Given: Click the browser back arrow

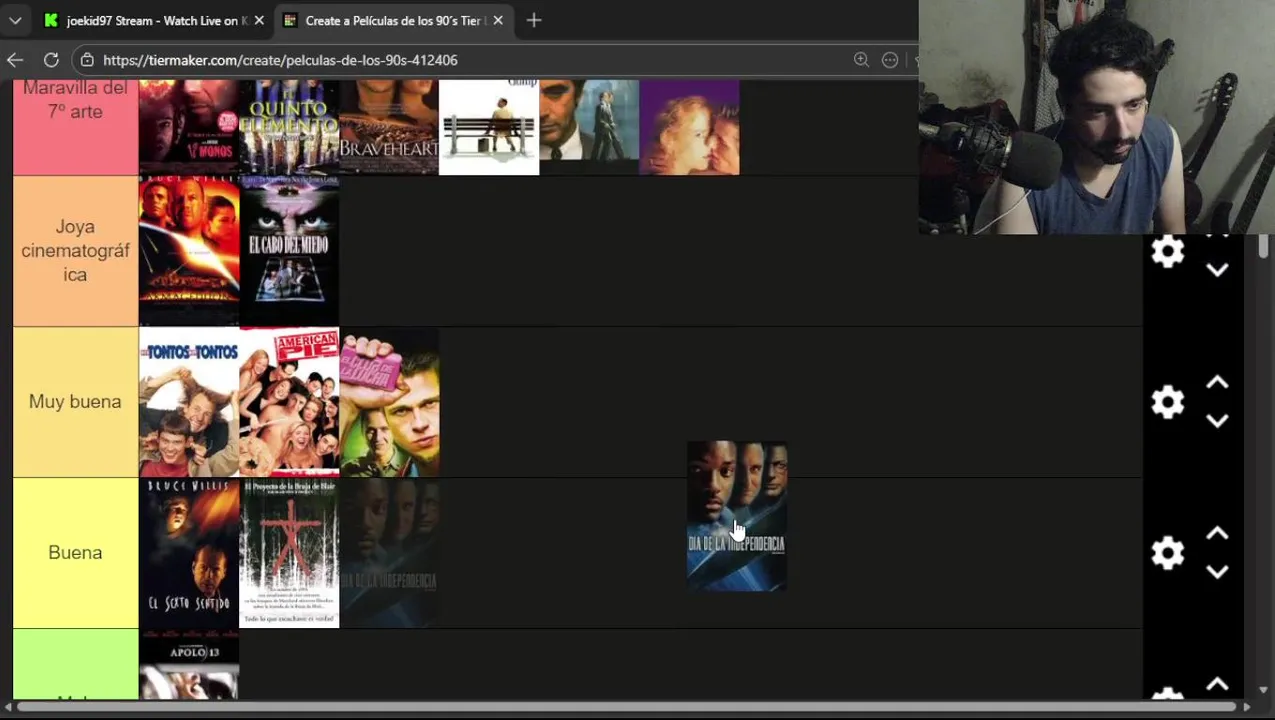Looking at the screenshot, I should [x=15, y=60].
